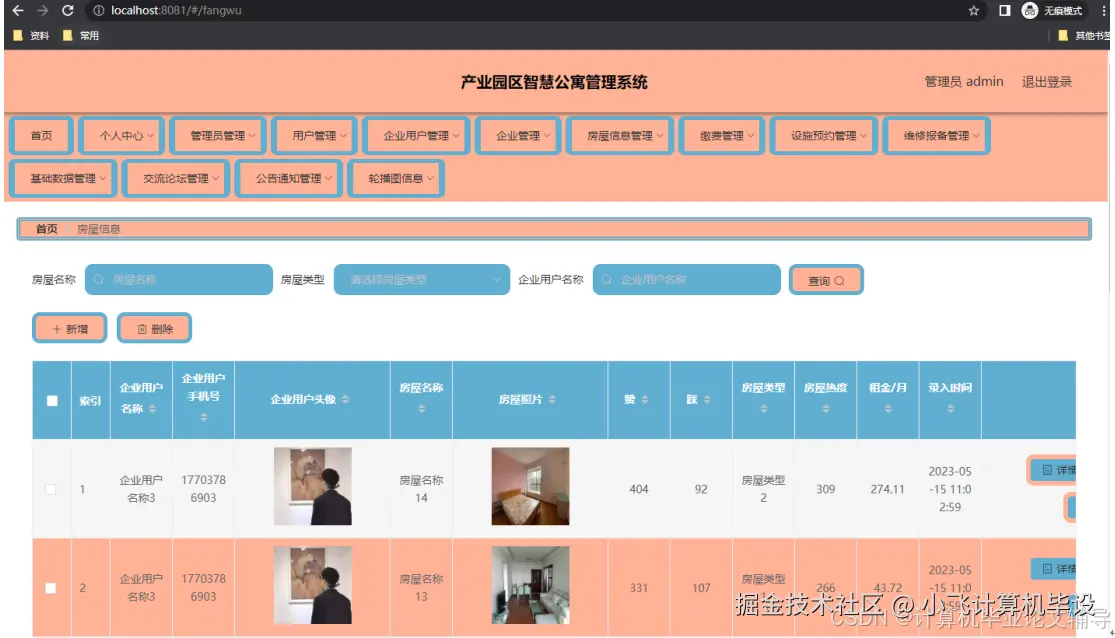Image resolution: width=1115 pixels, height=638 pixels.
Task: Click the incognito profile icon
Action: coord(1029,10)
